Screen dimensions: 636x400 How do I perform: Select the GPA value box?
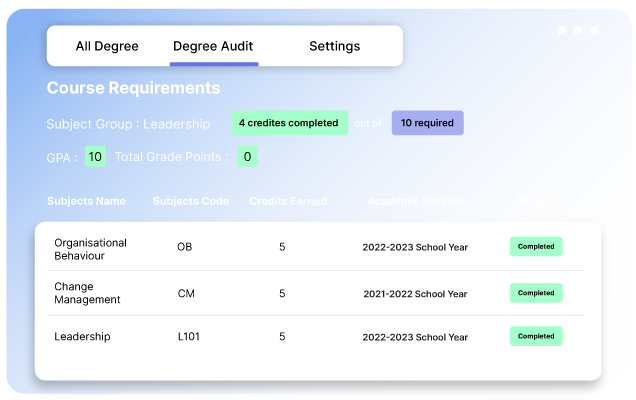click(95, 157)
